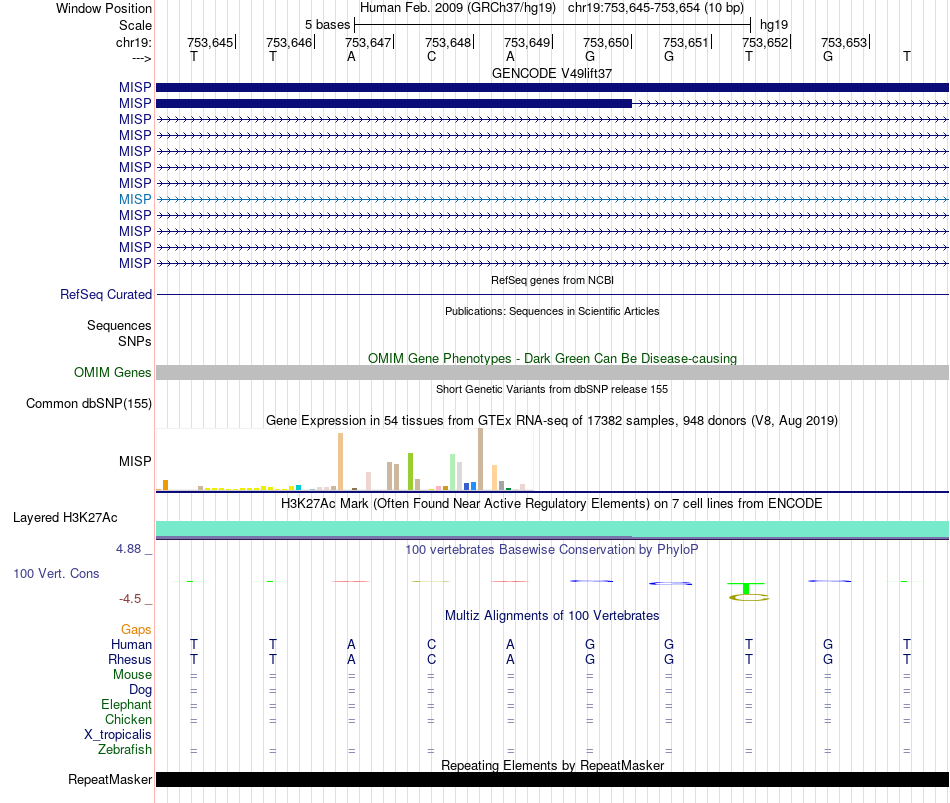Select the X_tropicalis alignment row label
This screenshot has height=803, width=950.
point(118,735)
